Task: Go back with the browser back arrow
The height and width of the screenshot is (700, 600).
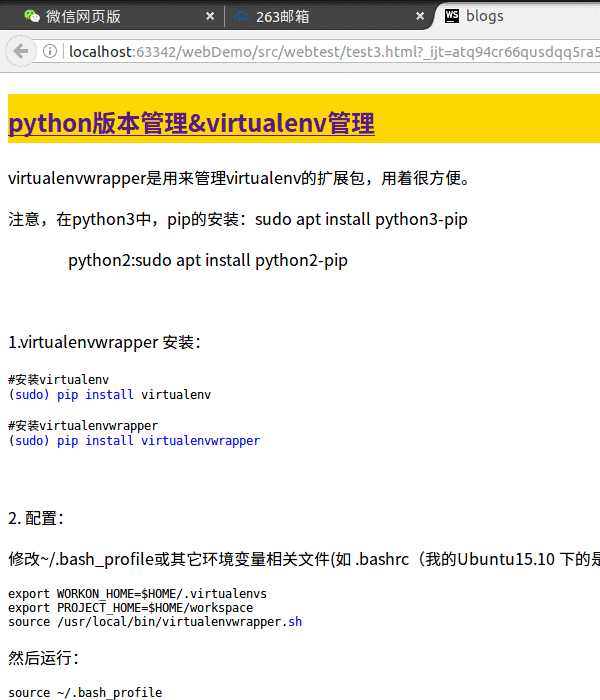Action: tap(21, 51)
